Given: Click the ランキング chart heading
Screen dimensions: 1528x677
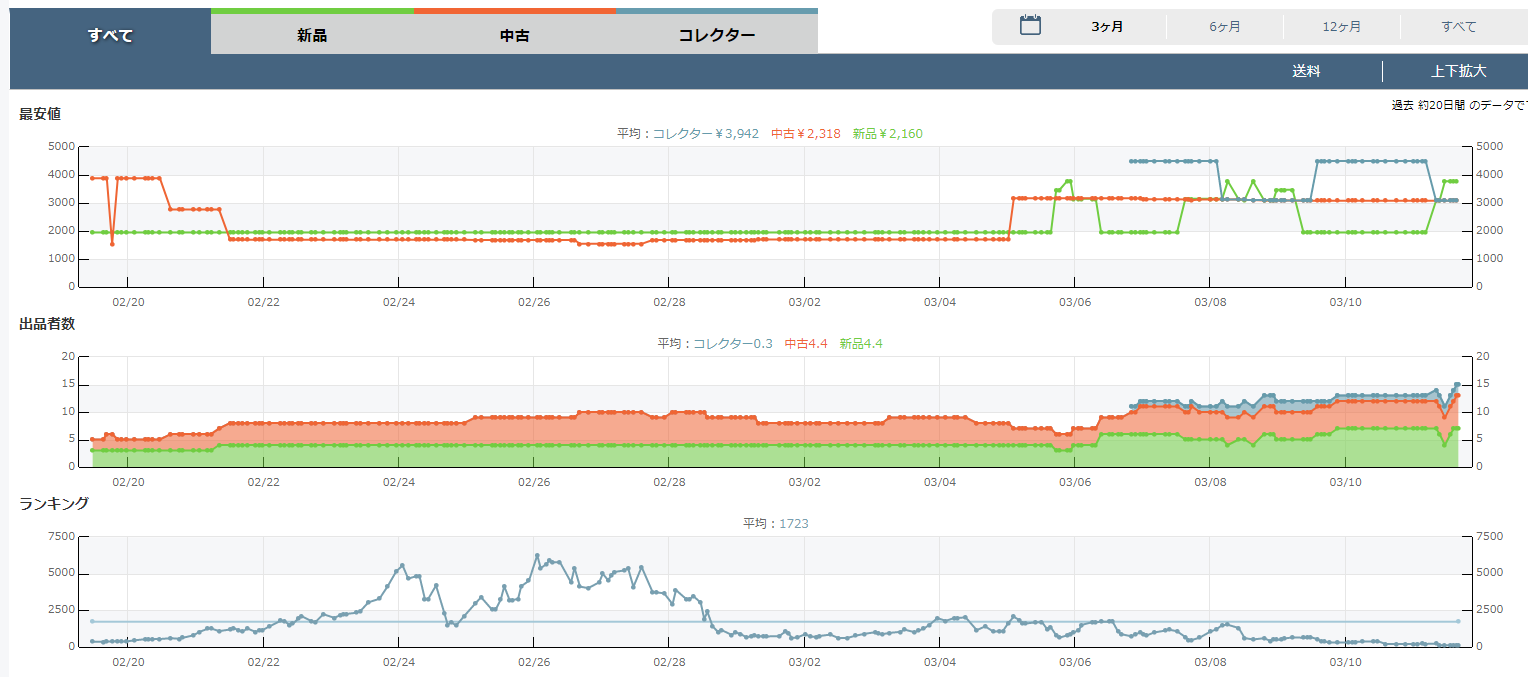Looking at the screenshot, I should 54,503.
